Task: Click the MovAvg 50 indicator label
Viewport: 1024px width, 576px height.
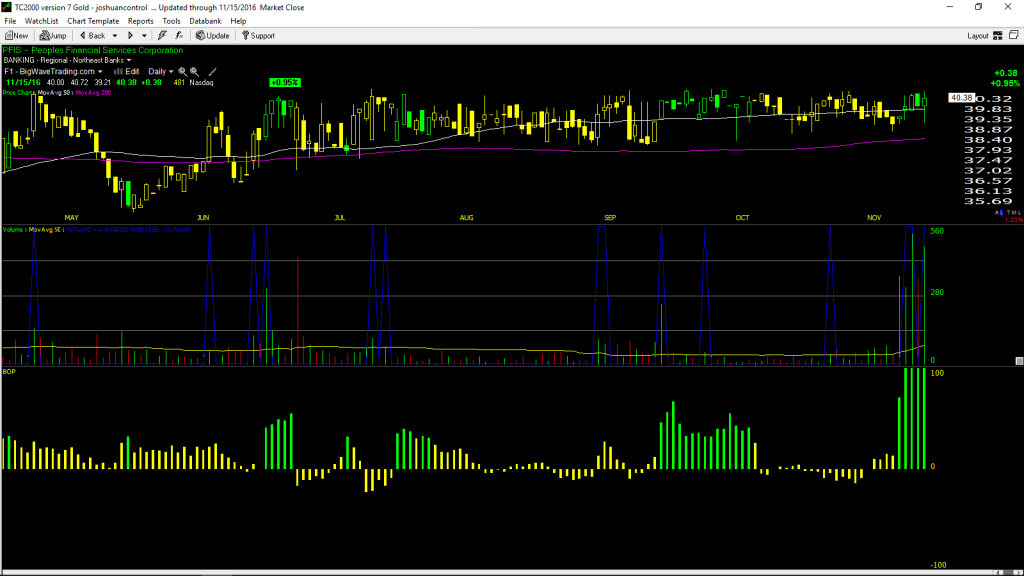Action: coord(54,93)
